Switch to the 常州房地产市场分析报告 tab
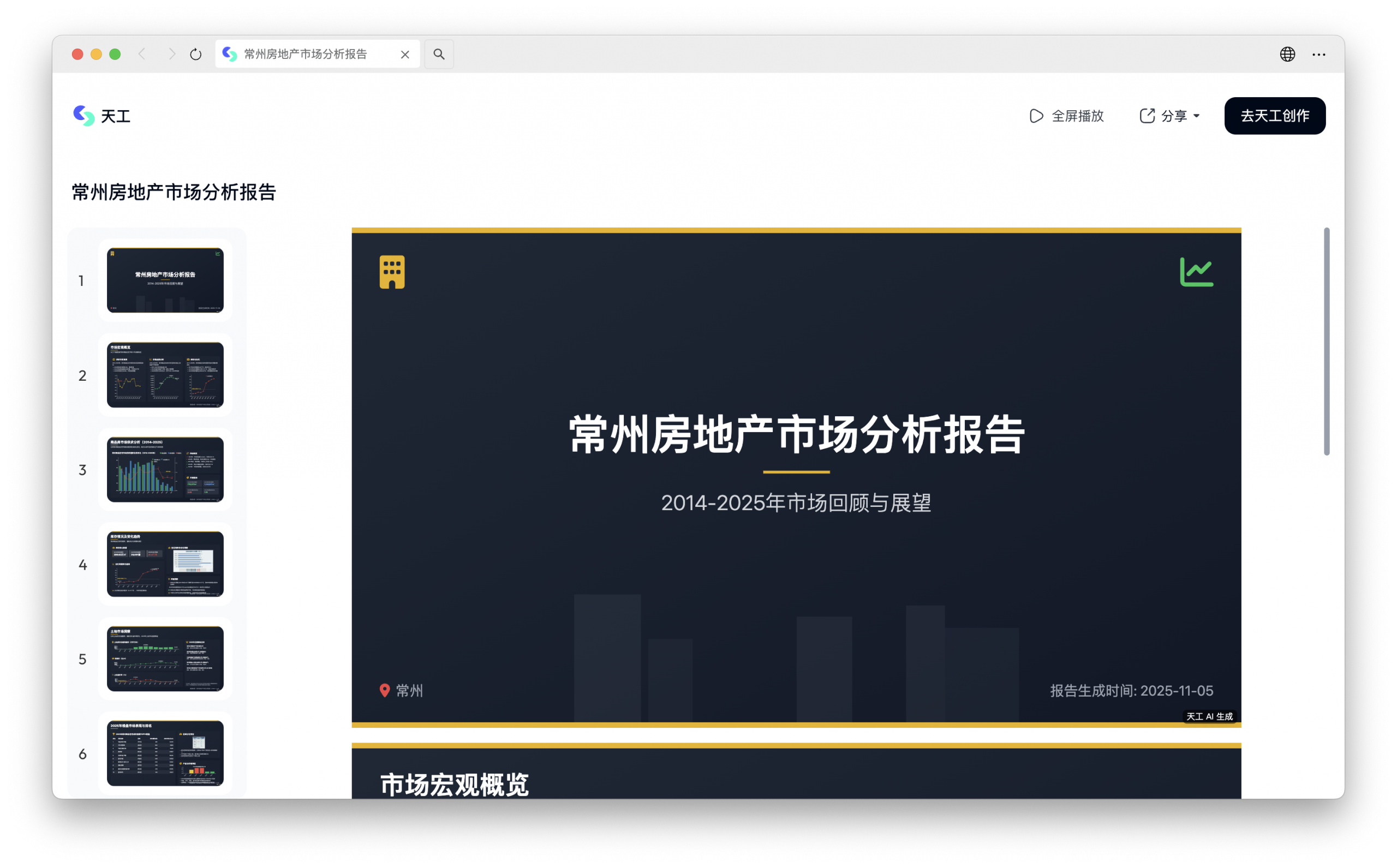 point(305,53)
